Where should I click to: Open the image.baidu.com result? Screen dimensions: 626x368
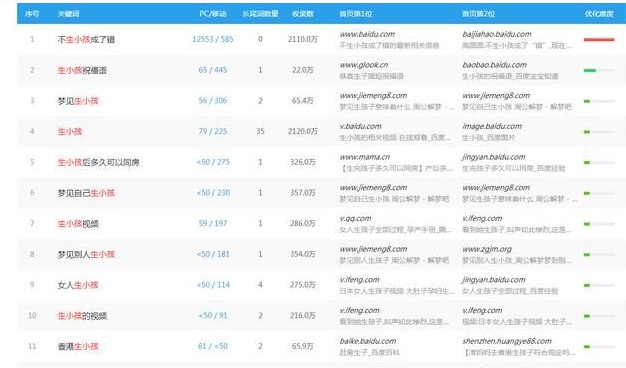(492, 127)
